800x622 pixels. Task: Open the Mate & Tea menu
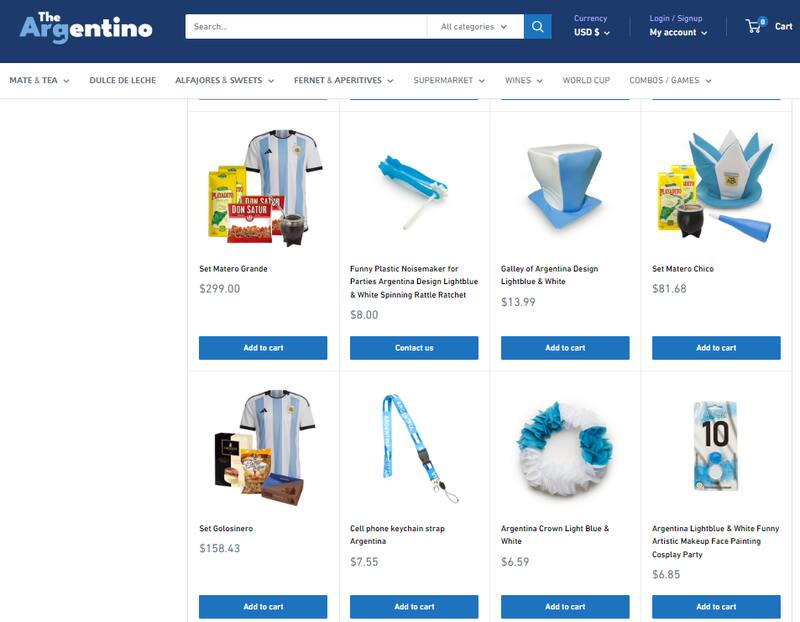(39, 80)
